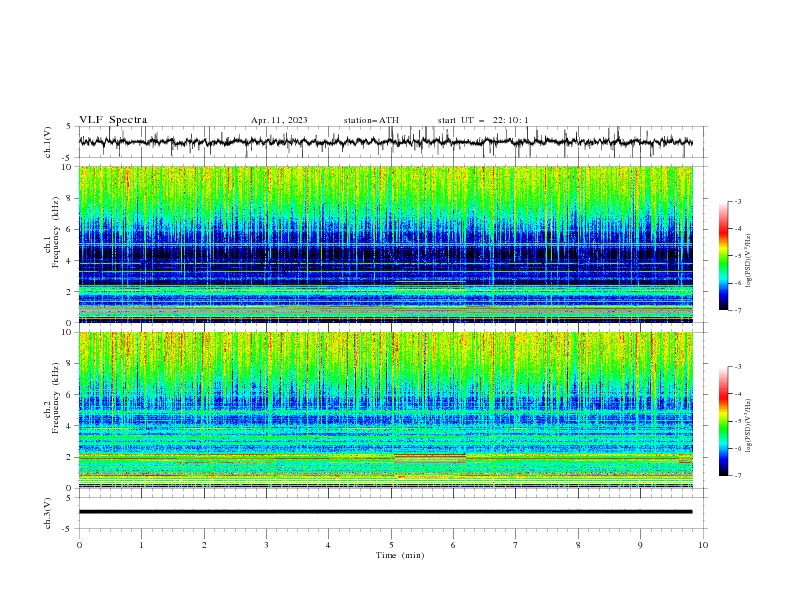Click the ch.2 colorbar log(PSD) label
Screen dimensions: 792x612
749,425
